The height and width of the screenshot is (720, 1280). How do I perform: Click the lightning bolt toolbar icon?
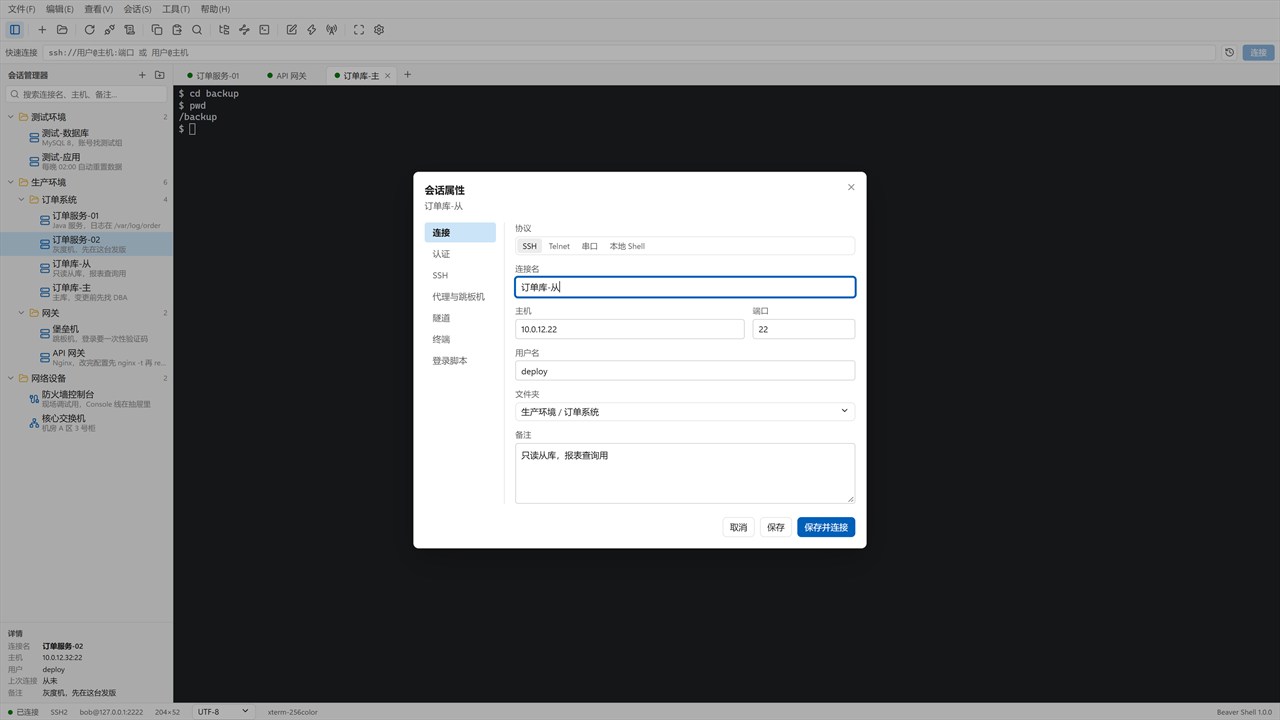(x=312, y=30)
